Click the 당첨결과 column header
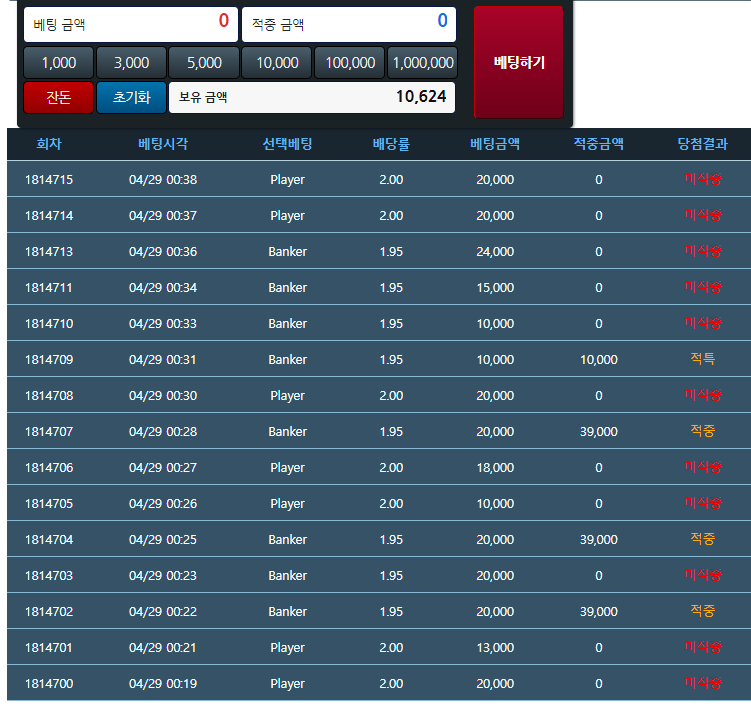The height and width of the screenshot is (706, 751). (702, 144)
